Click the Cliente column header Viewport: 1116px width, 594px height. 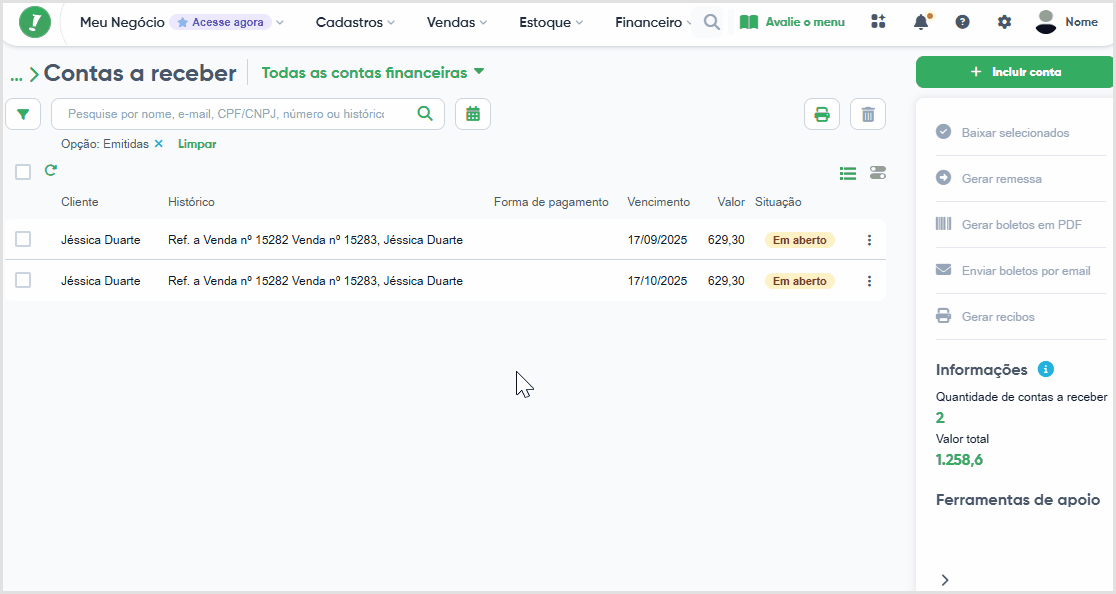[x=80, y=202]
